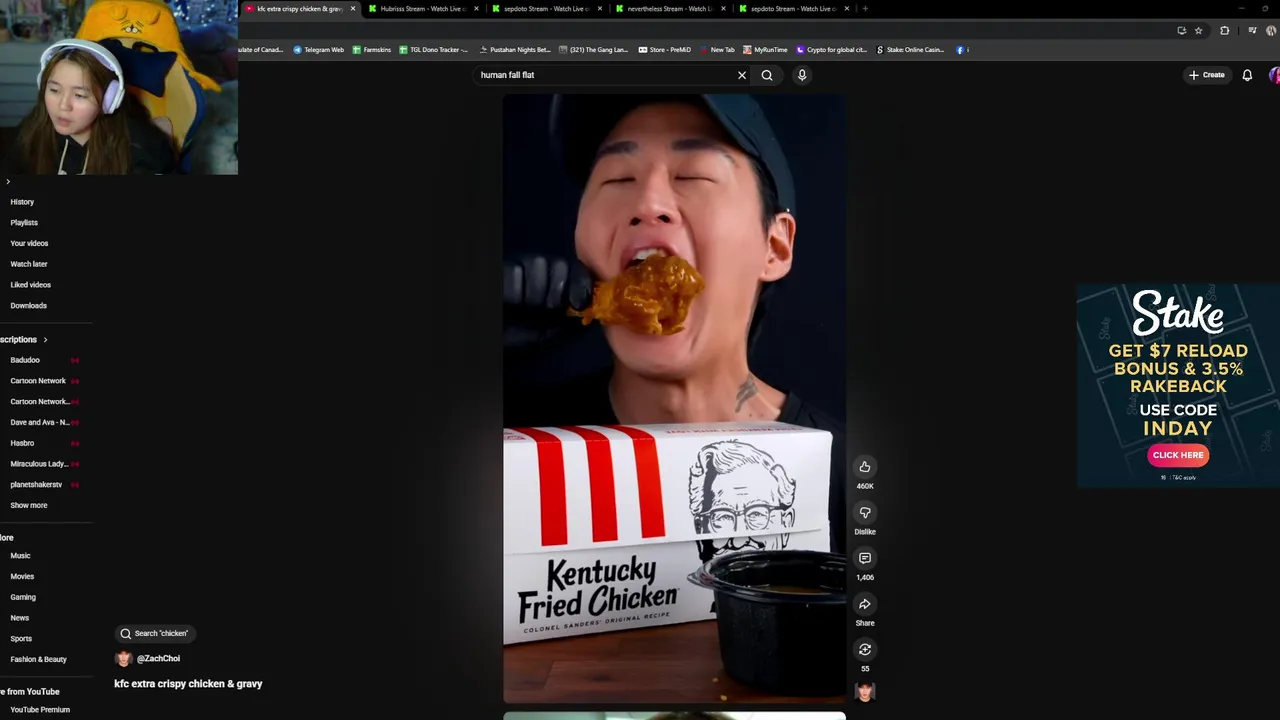Open Gaming in the Explore list
The image size is (1280, 720).
[23, 597]
